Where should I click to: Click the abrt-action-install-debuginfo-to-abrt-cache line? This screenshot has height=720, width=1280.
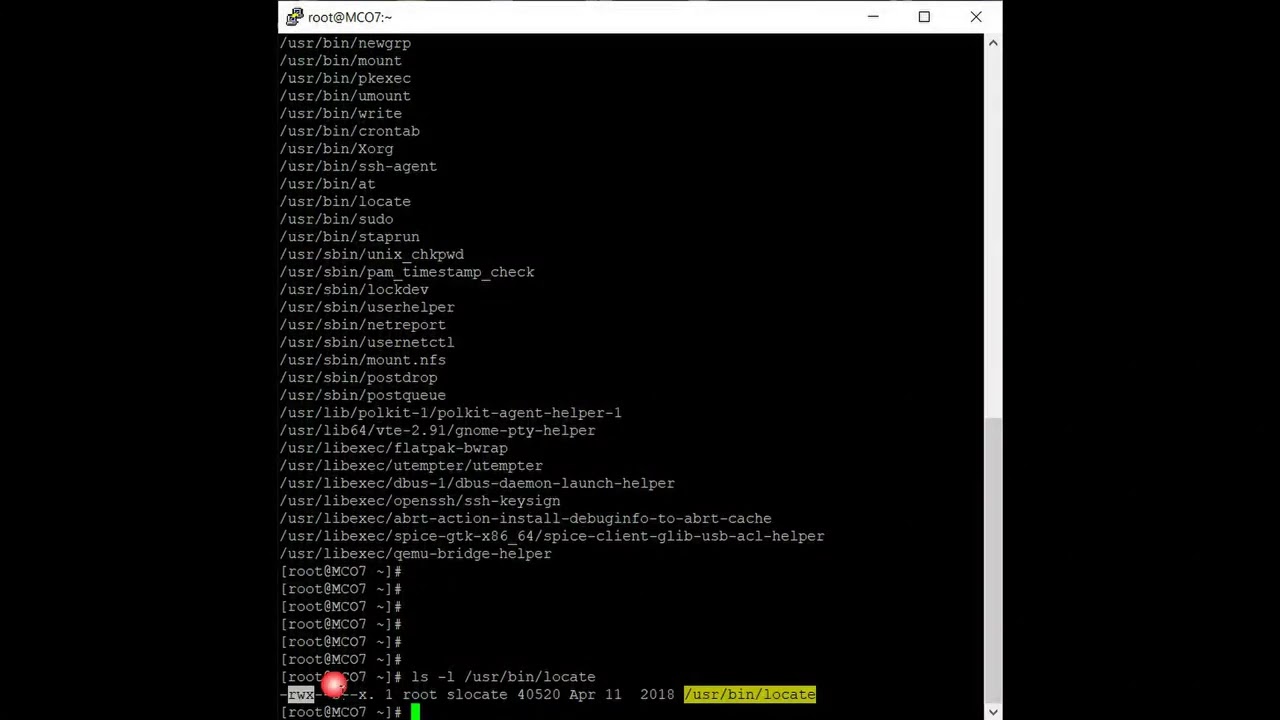click(526, 518)
